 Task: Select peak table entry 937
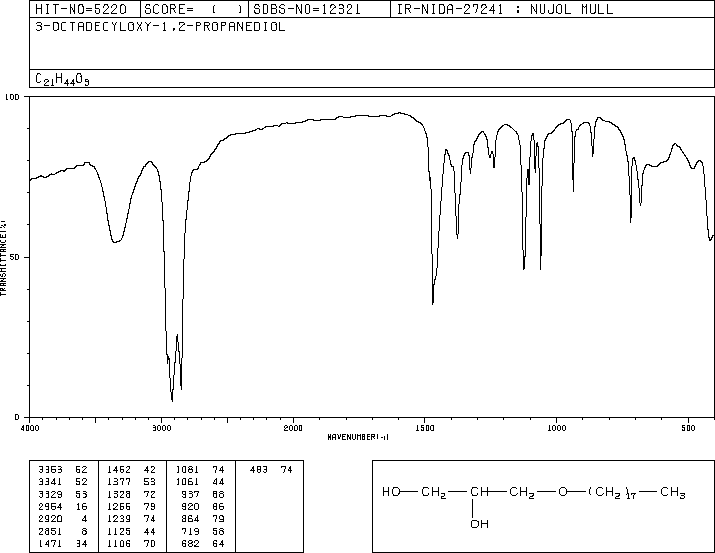[x=203, y=495]
